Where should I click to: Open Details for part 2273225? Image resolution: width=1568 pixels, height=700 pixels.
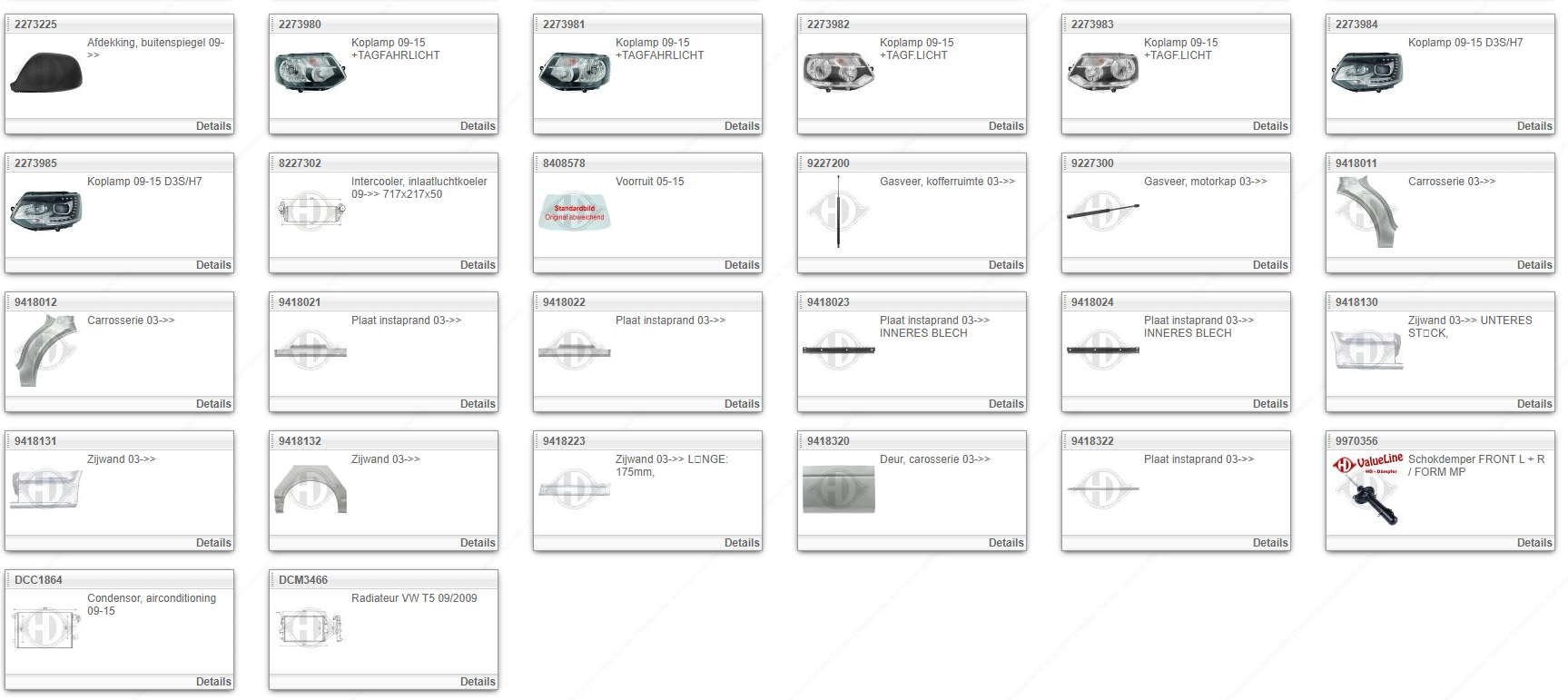tap(213, 126)
